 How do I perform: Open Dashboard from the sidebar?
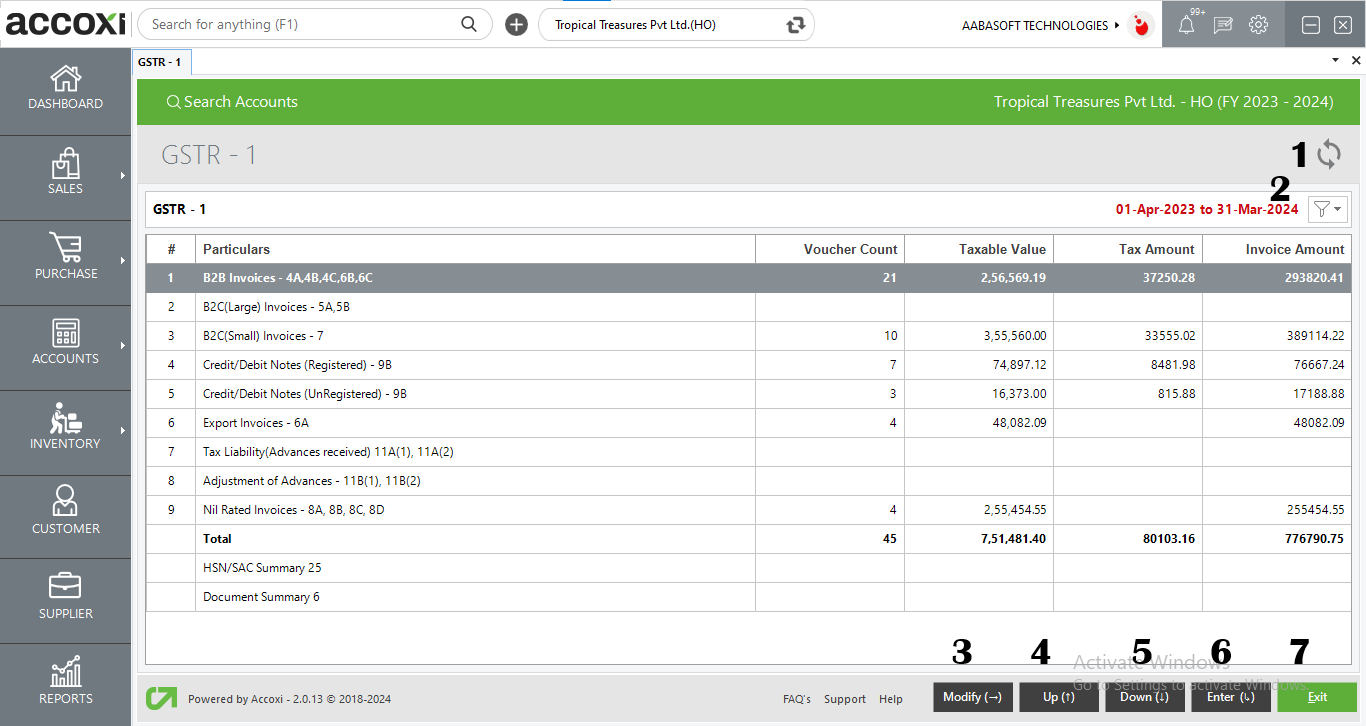pyautogui.click(x=66, y=89)
